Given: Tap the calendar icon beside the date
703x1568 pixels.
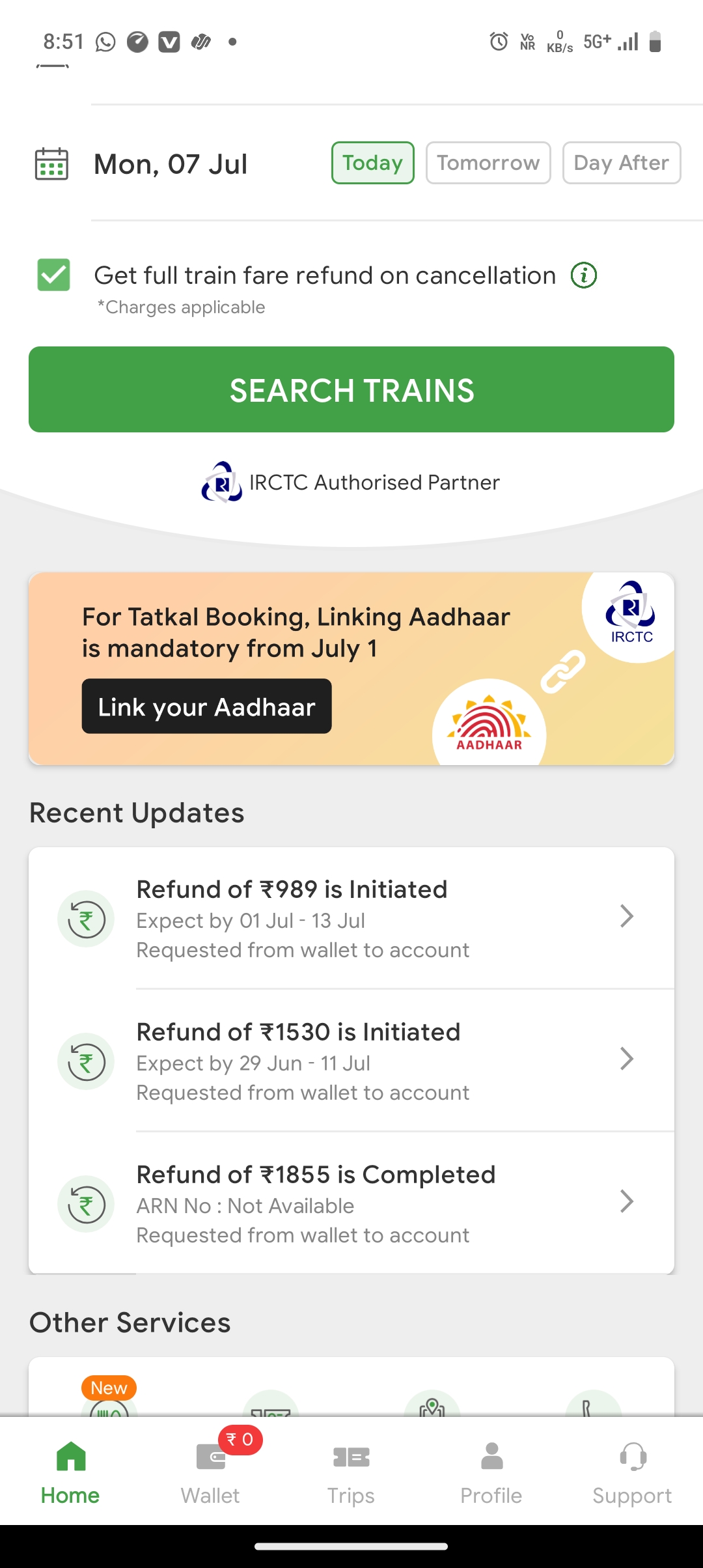Looking at the screenshot, I should click(x=51, y=163).
